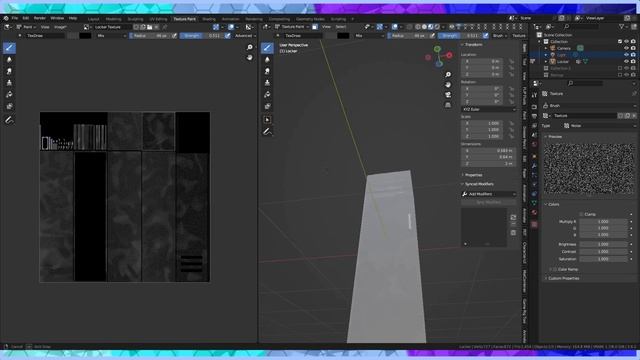The height and width of the screenshot is (360, 640).
Task: Expand the Custom Properties panel
Action: click(564, 278)
